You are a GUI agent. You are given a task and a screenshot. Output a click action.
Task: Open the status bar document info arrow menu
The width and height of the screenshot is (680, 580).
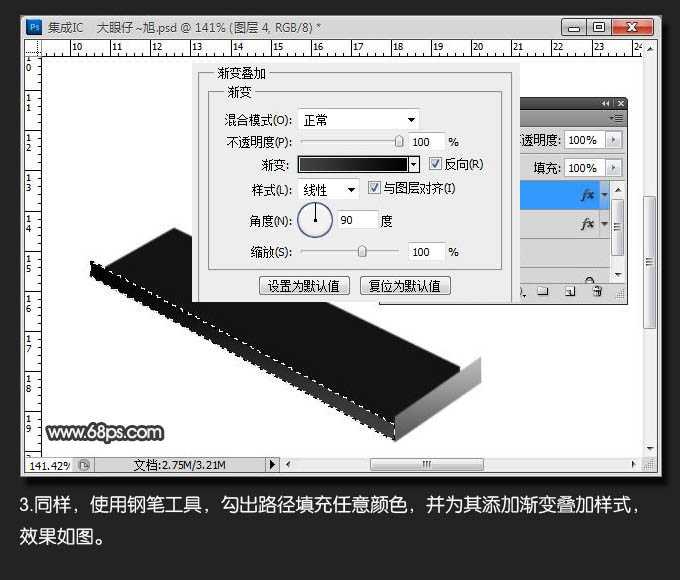[x=272, y=465]
